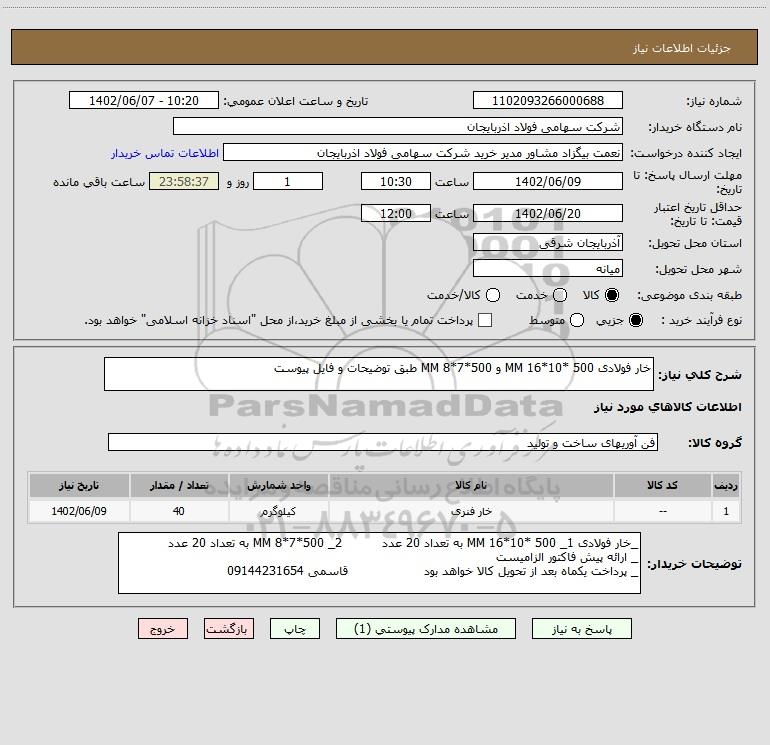This screenshot has width=770, height=745.
Task: Click the delivery city field میانه
Action: 548,268
